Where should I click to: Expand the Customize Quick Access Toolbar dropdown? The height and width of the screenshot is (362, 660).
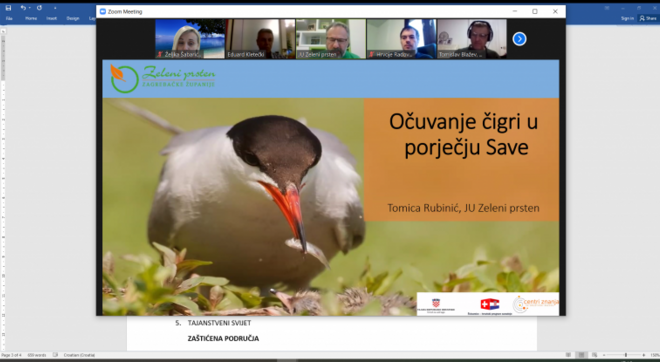55,8
